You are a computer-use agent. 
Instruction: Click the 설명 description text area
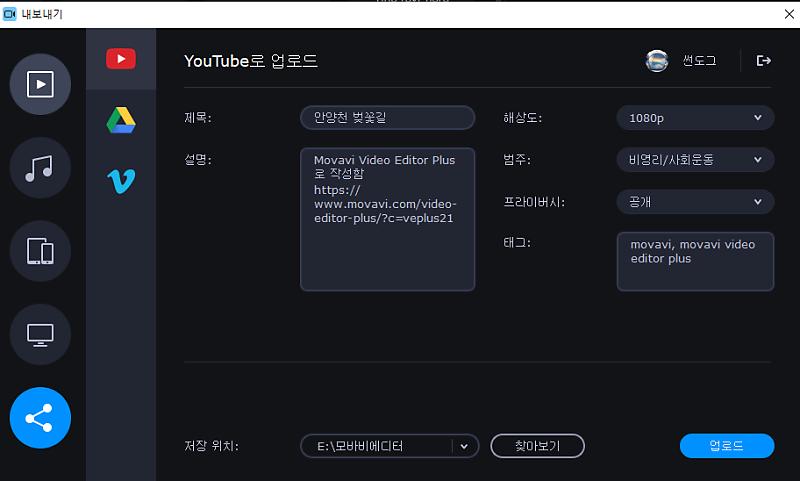click(388, 219)
